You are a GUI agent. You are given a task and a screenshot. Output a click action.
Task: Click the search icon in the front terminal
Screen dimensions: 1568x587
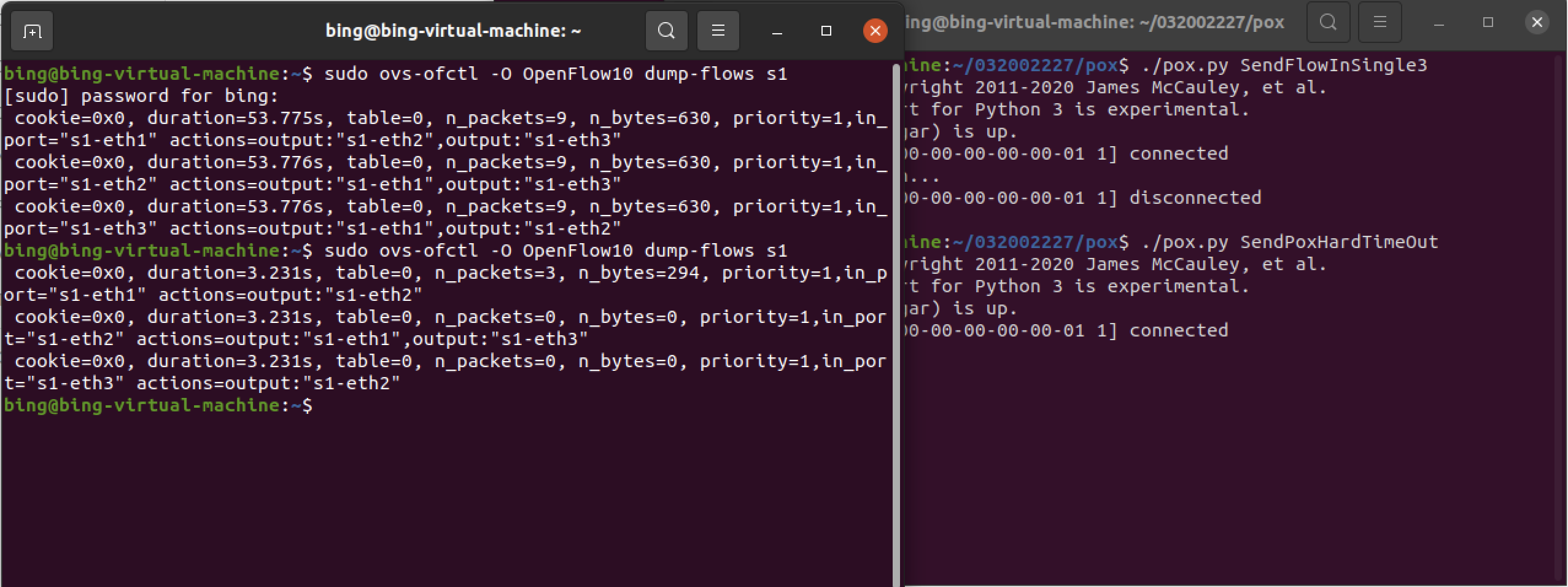click(x=666, y=31)
